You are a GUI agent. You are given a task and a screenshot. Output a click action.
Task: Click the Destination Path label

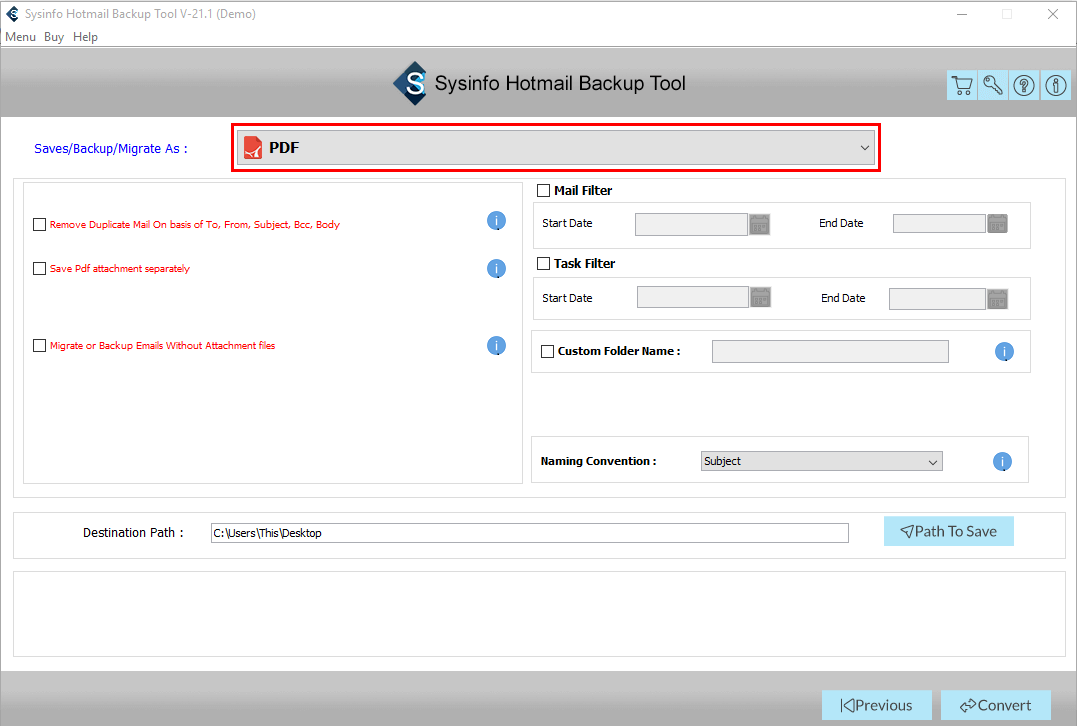pyautogui.click(x=133, y=533)
